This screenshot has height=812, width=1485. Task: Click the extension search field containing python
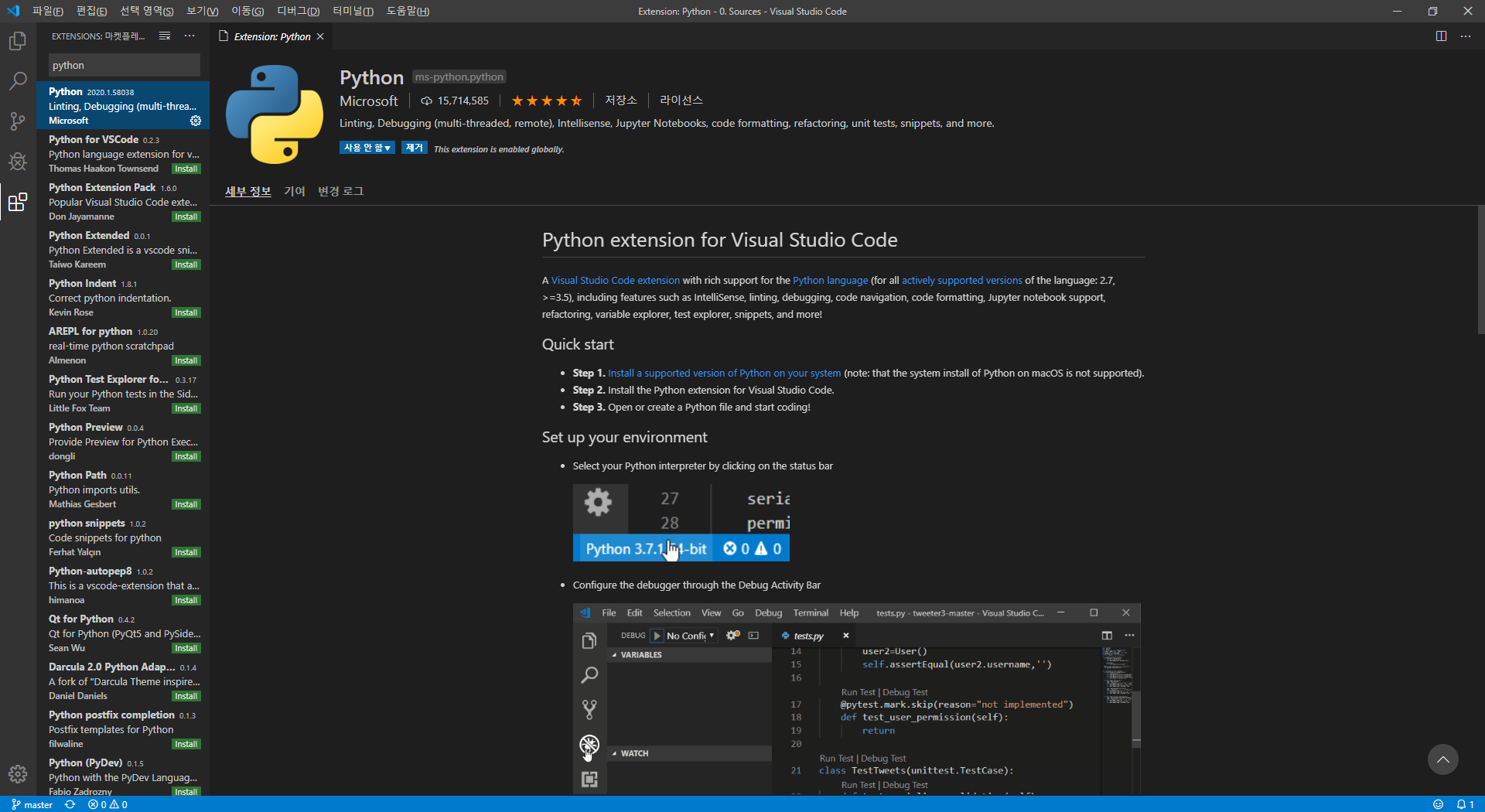(x=125, y=65)
